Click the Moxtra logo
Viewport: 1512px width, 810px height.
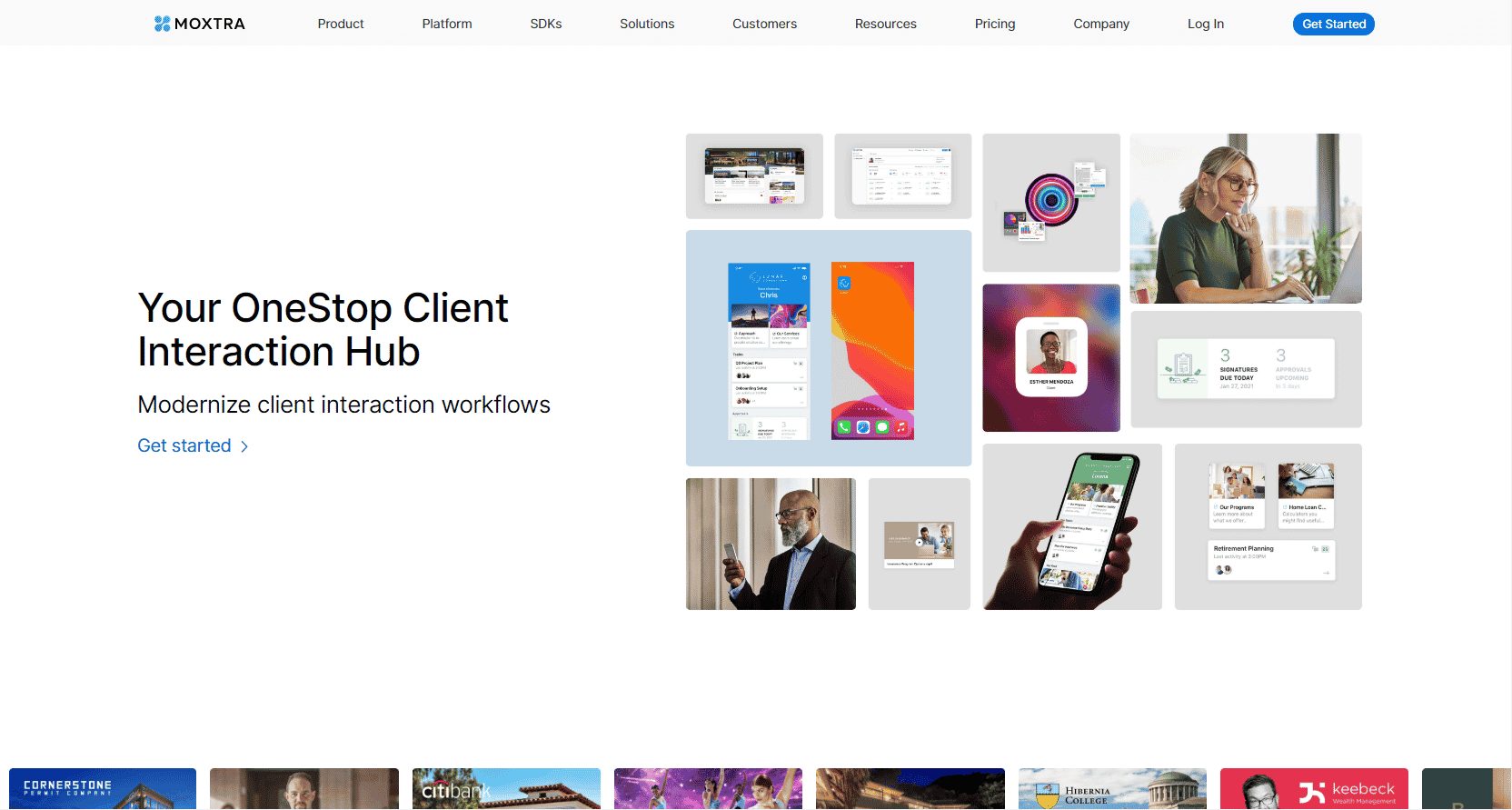coord(200,24)
